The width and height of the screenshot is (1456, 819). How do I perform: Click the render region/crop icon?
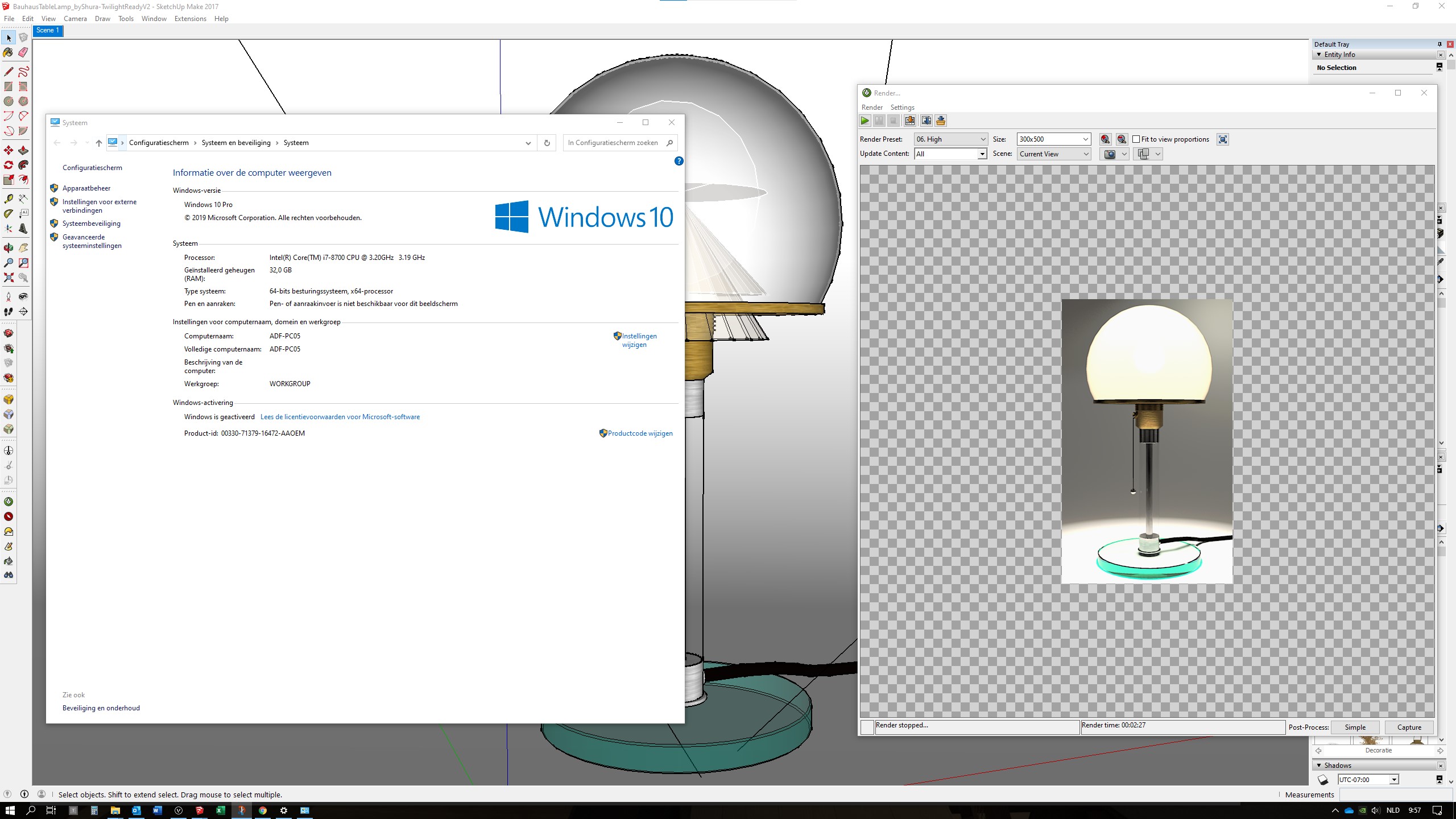(1223, 138)
